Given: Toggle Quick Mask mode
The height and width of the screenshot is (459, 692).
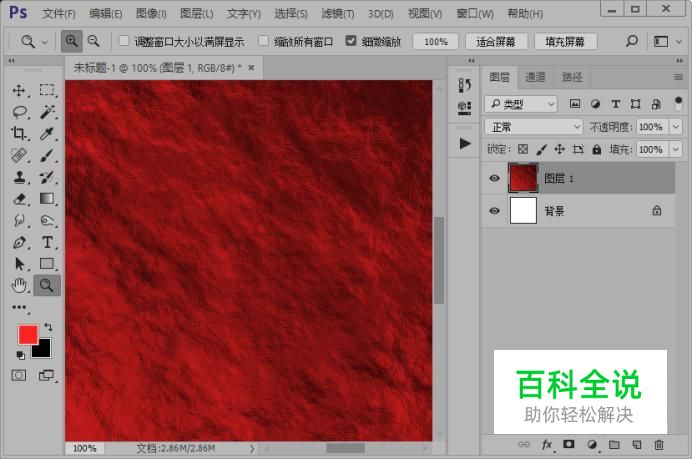Looking at the screenshot, I should click(x=19, y=376).
